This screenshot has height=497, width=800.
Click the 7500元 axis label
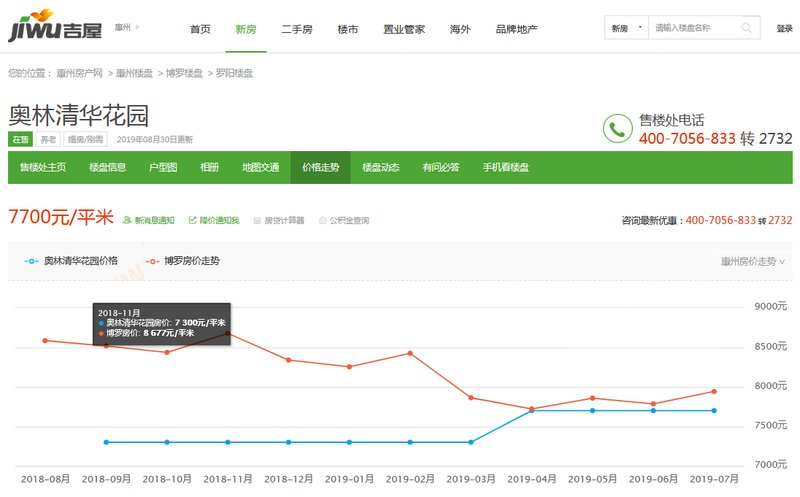point(771,425)
